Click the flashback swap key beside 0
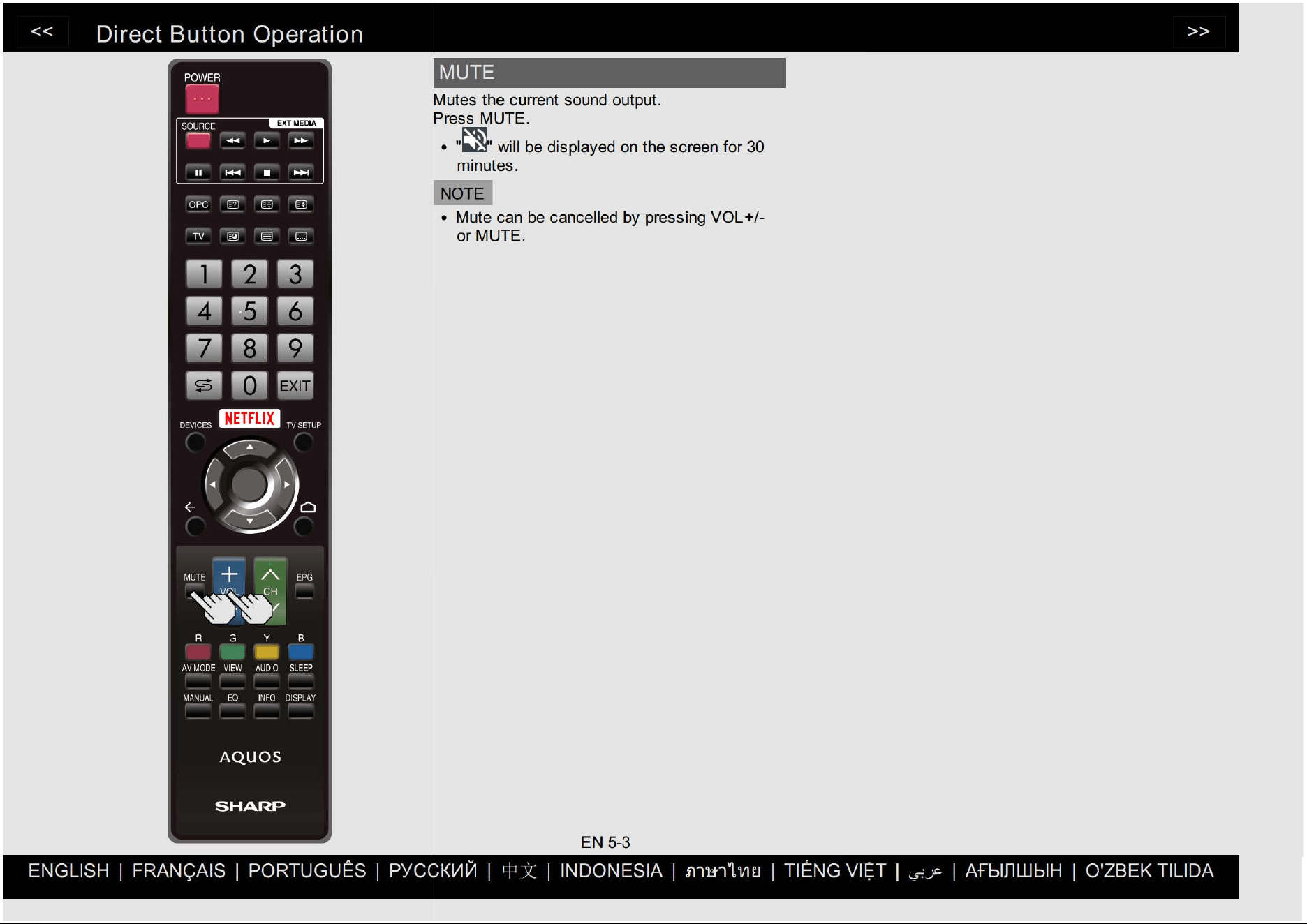Screen dimensions: 1307x924 [204, 385]
